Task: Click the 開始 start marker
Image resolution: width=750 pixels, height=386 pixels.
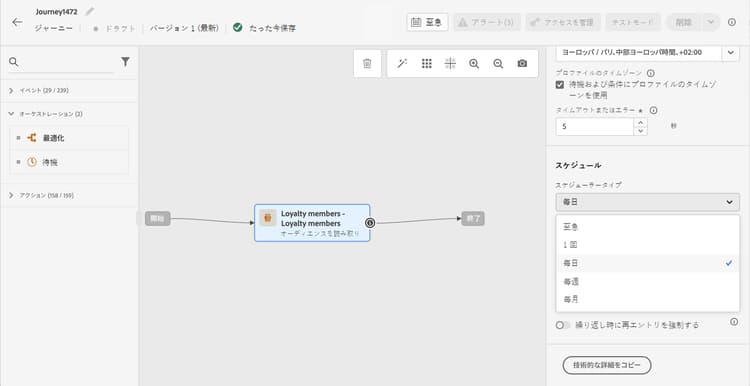Action: [x=157, y=219]
